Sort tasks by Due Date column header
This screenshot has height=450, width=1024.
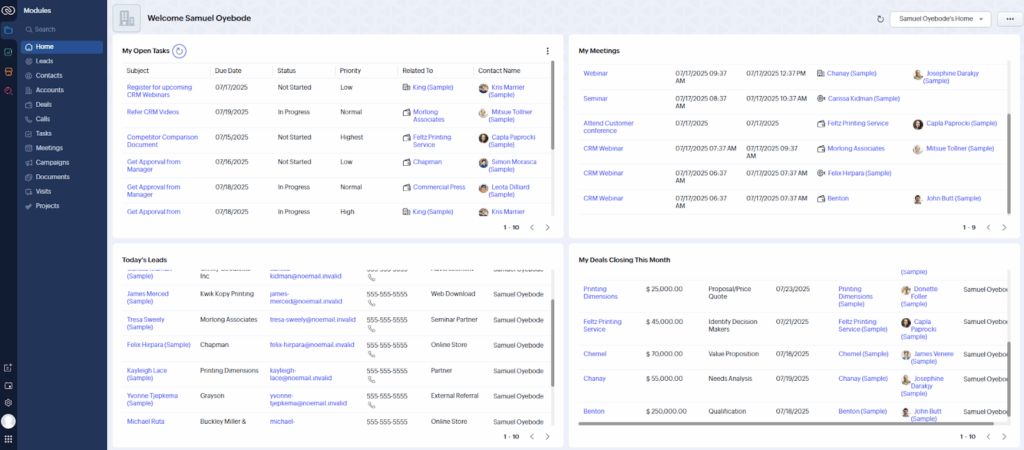coord(228,71)
